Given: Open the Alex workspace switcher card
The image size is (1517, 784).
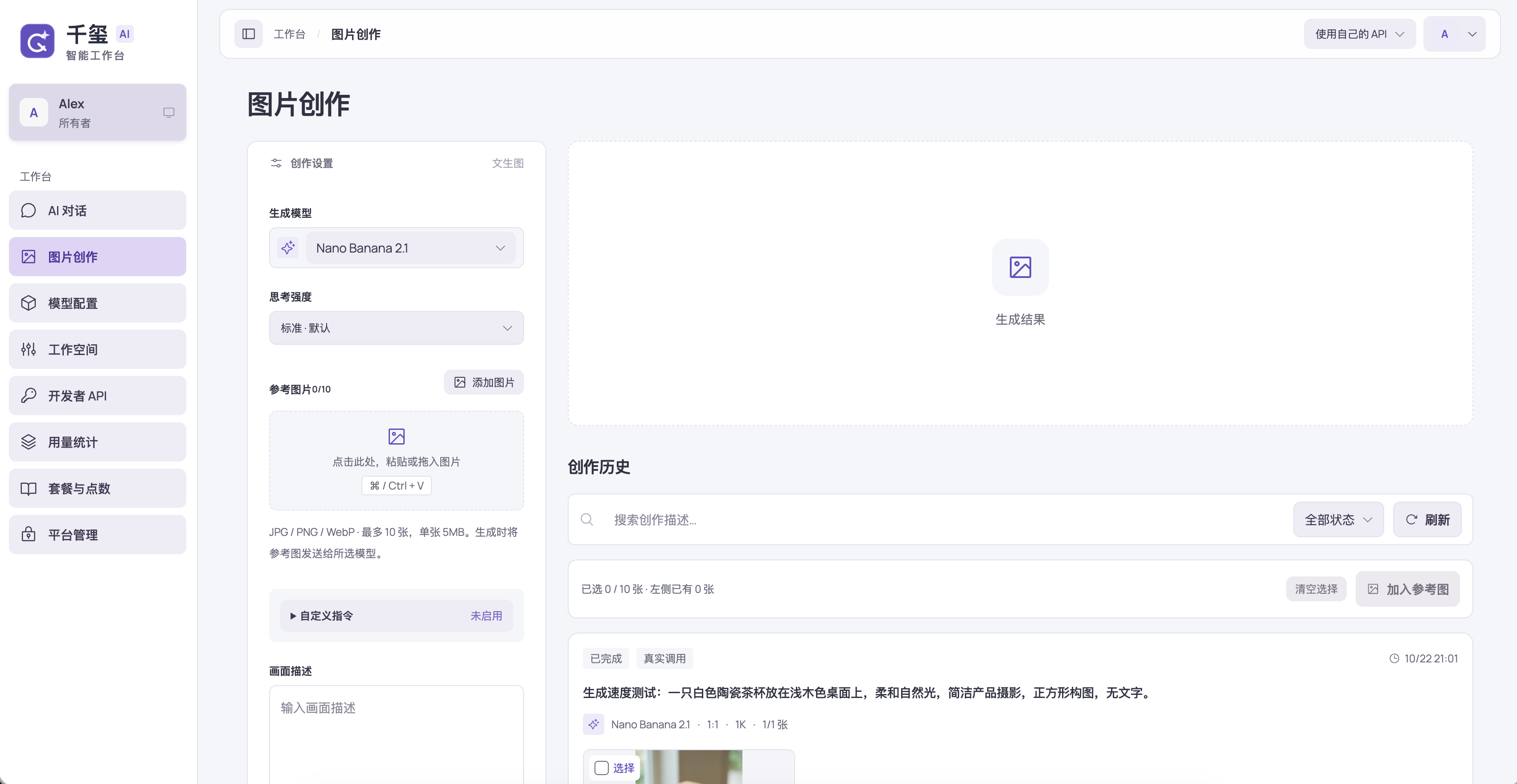Looking at the screenshot, I should (97, 112).
